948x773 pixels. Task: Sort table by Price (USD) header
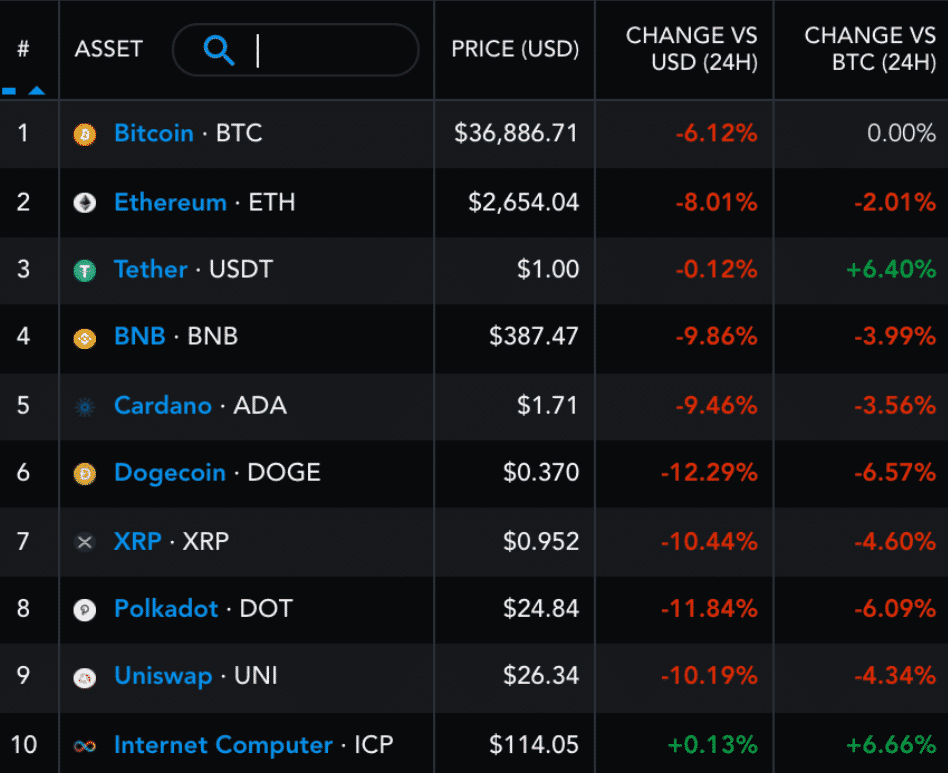[x=515, y=49]
